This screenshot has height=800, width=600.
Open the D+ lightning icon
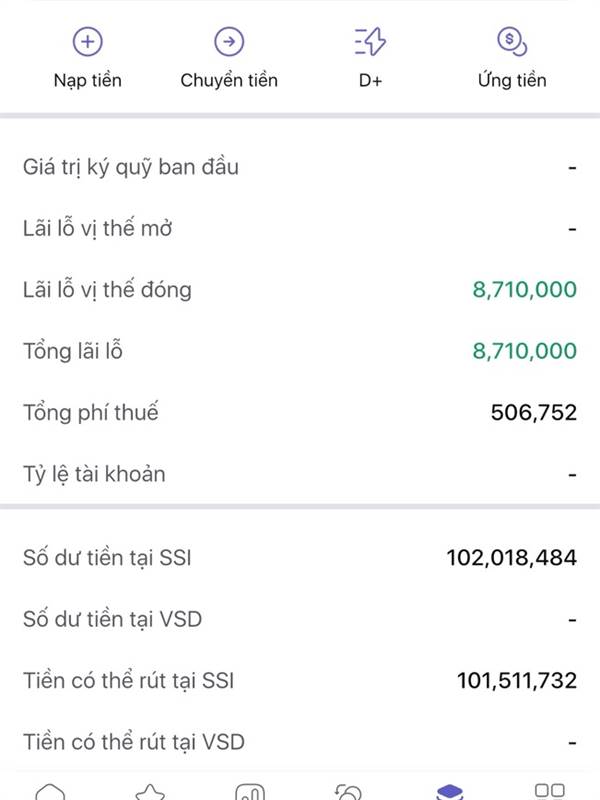[x=370, y=41]
